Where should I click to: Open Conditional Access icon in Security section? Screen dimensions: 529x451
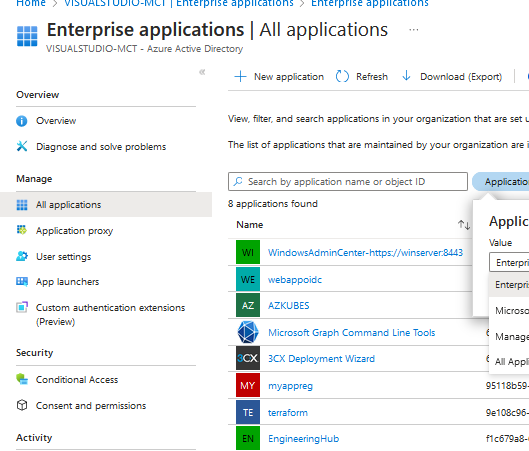22,379
